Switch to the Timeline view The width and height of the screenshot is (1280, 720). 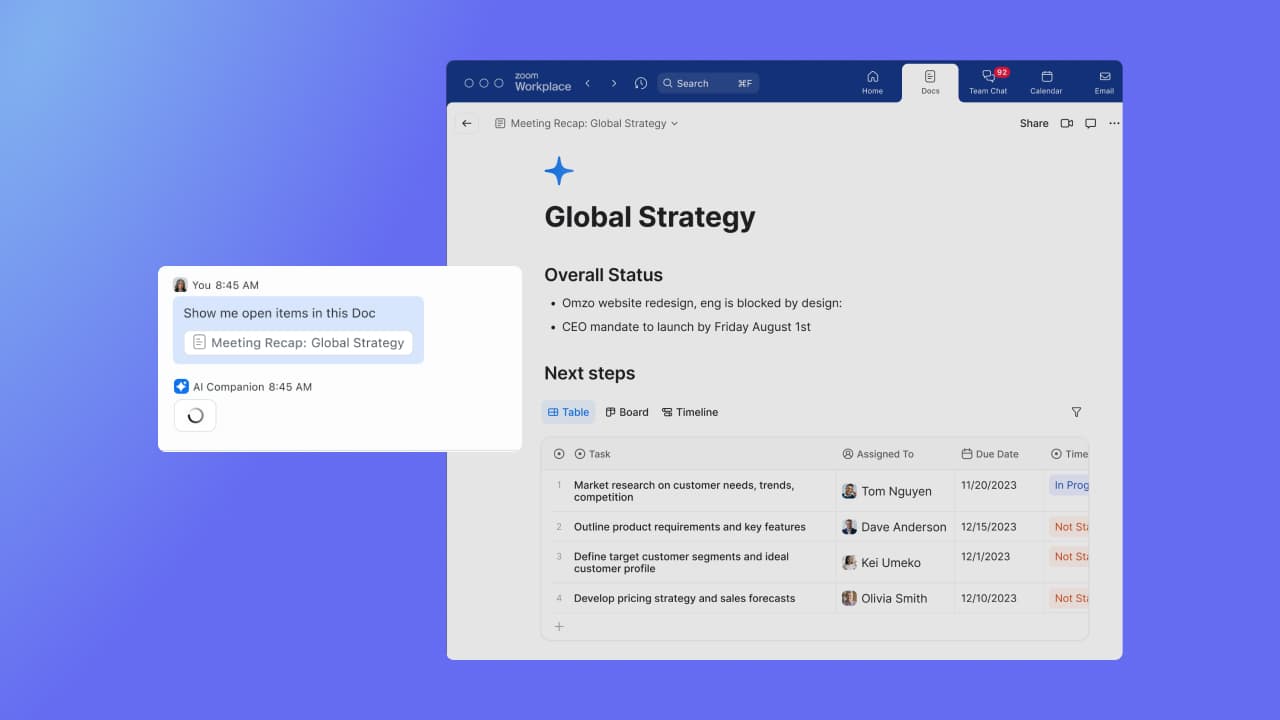click(690, 412)
